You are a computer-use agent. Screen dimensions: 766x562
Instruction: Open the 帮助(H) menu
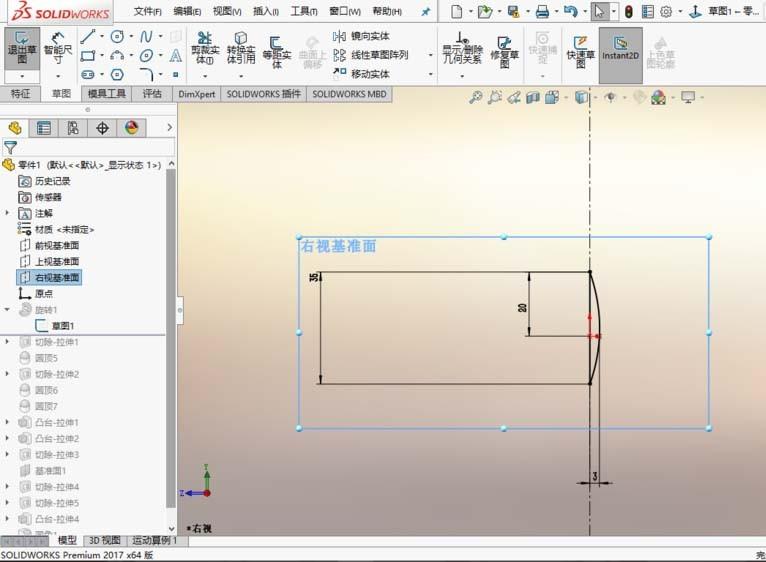[387, 11]
